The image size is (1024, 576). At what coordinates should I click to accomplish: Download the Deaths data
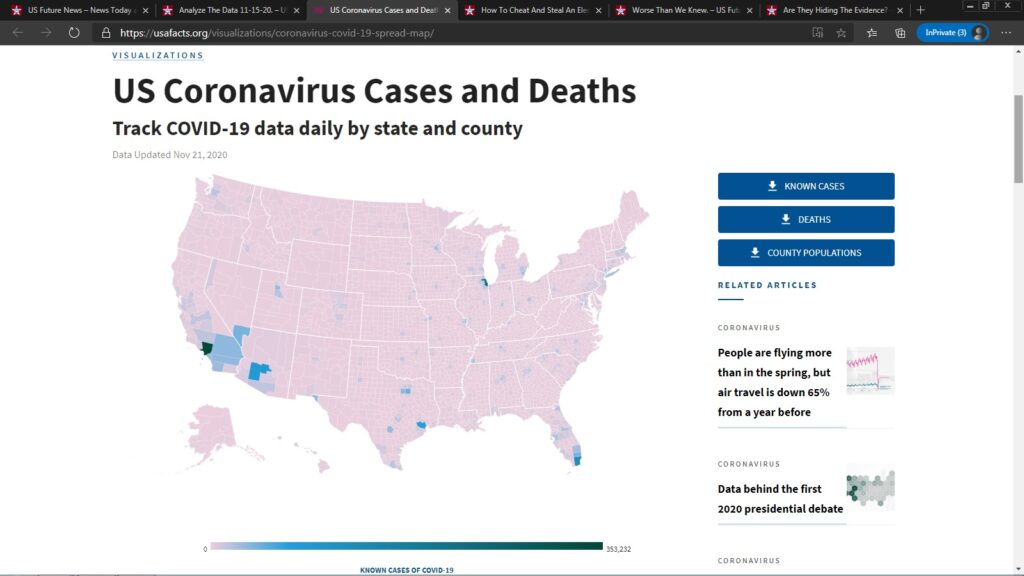coord(805,219)
